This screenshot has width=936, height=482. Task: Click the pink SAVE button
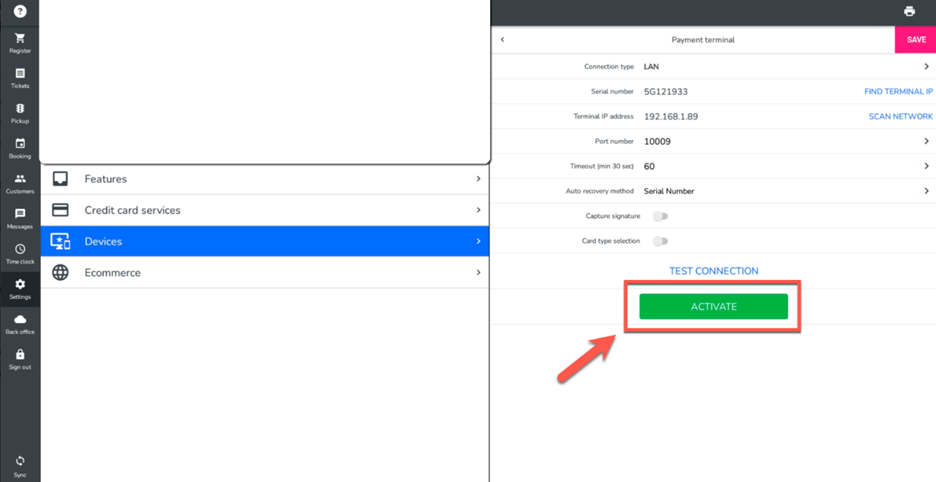[x=915, y=40]
